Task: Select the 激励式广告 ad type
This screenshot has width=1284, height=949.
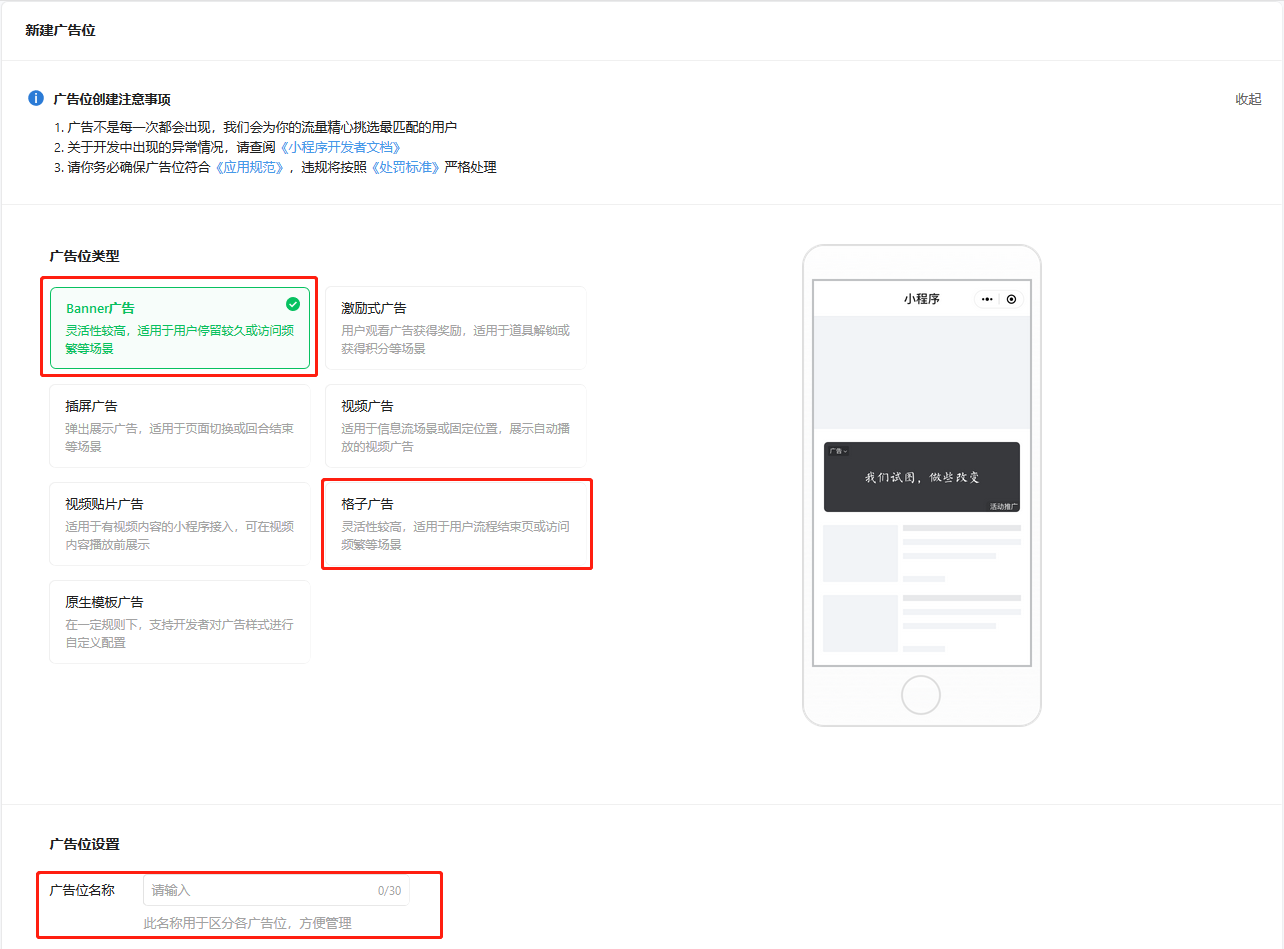Action: (455, 328)
